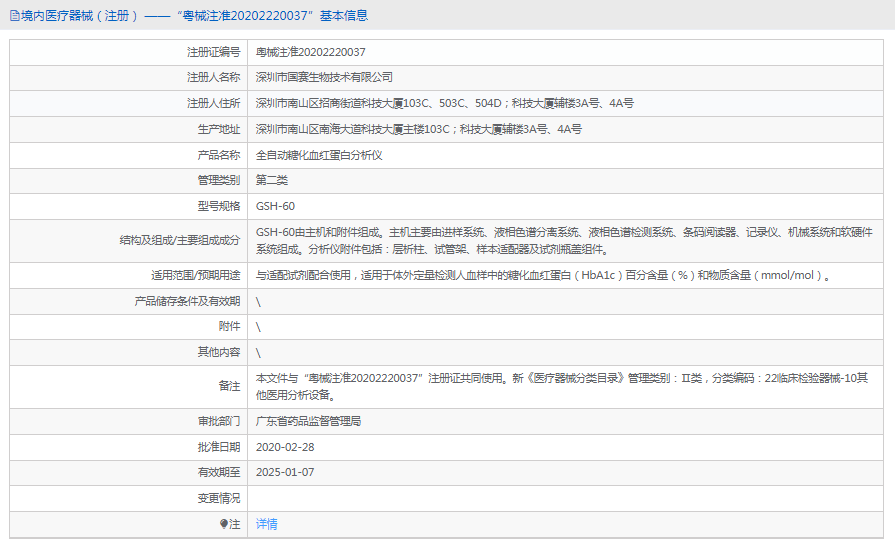Viewport: 895px width, 544px height.
Task: Click the 产品名称 label
Action: pyautogui.click(x=219, y=155)
